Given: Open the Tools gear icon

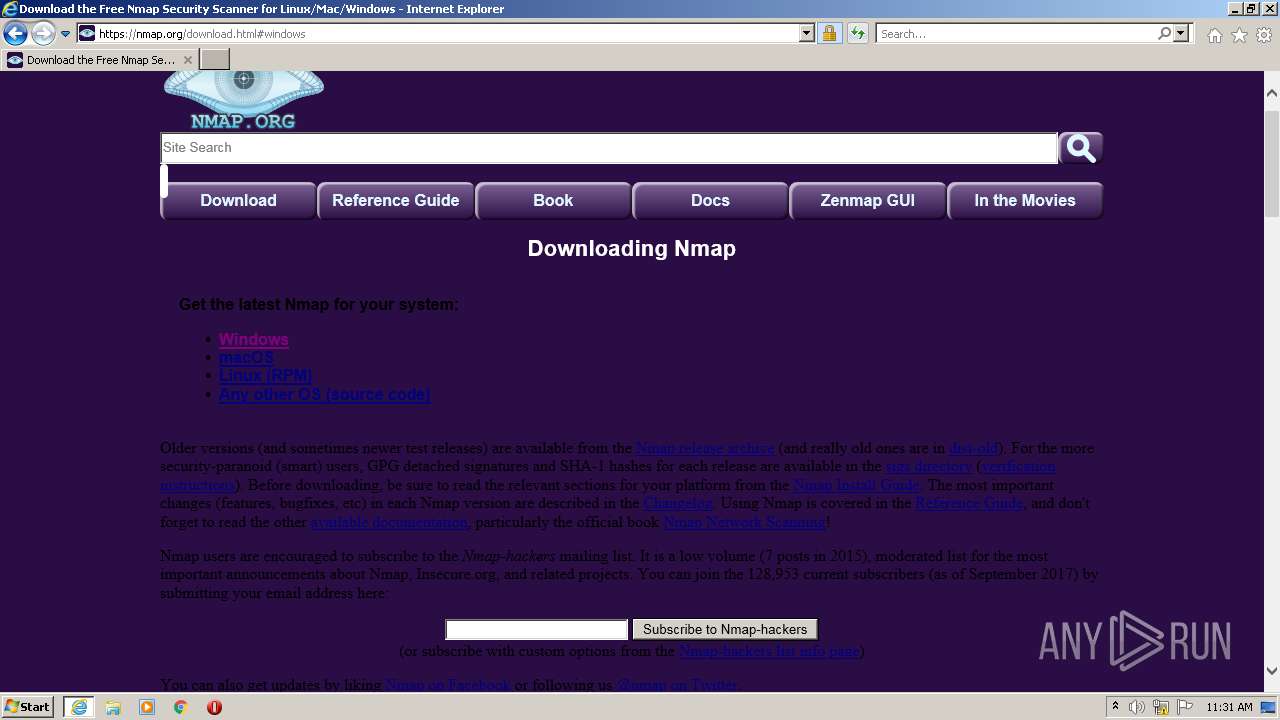Looking at the screenshot, I should pos(1264,35).
